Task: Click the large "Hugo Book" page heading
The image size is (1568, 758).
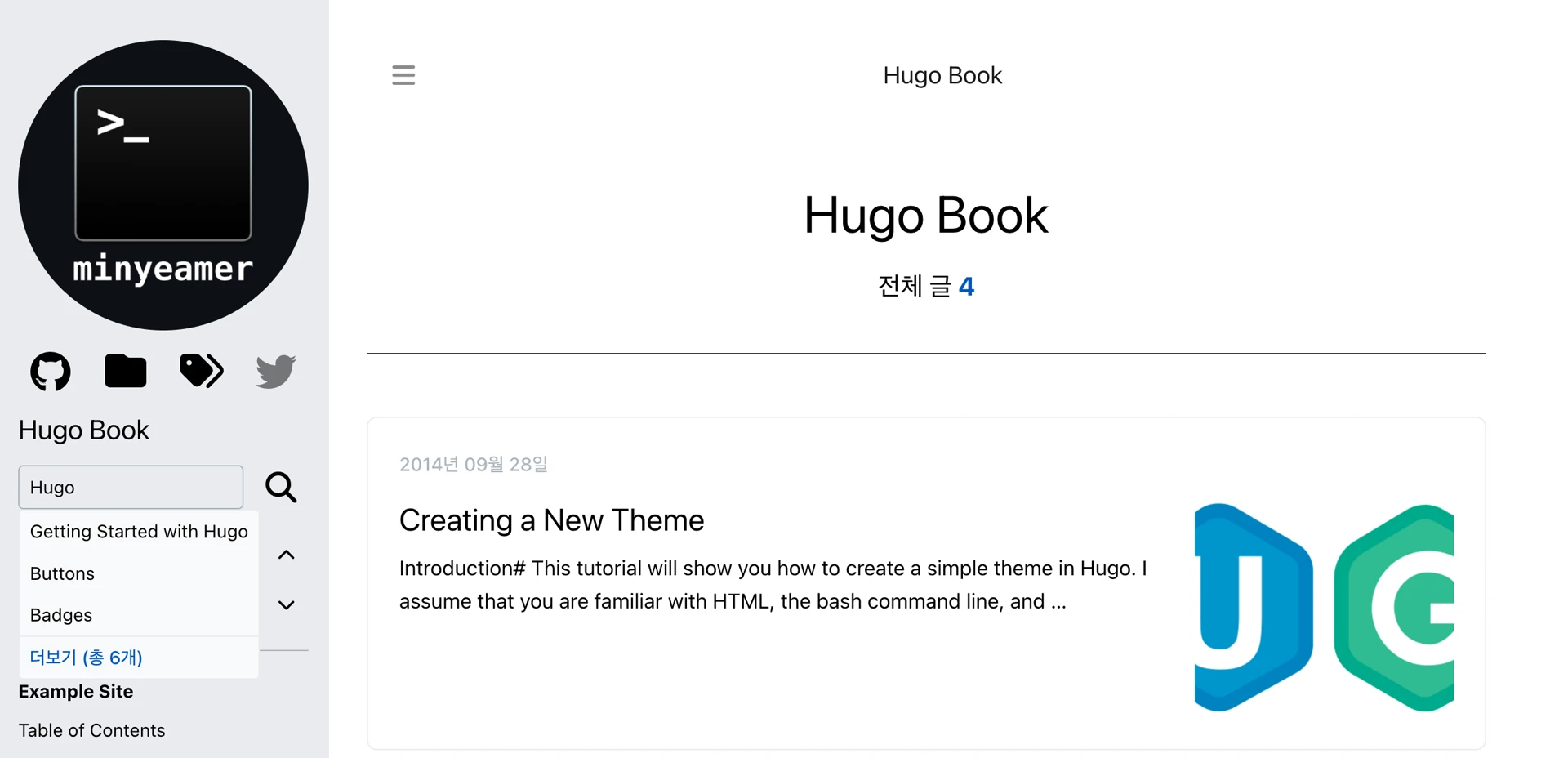Action: point(926,216)
